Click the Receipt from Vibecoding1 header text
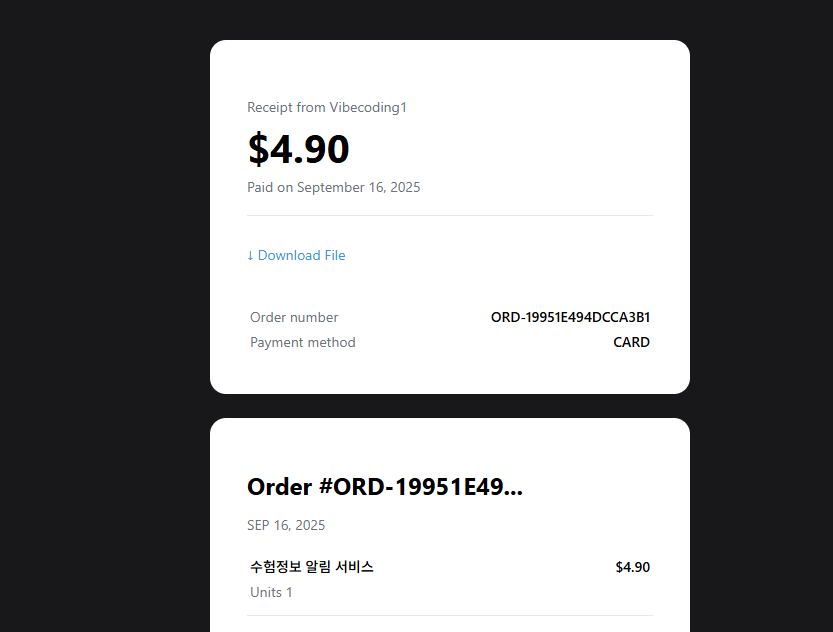Viewport: 833px width, 632px height. (327, 107)
